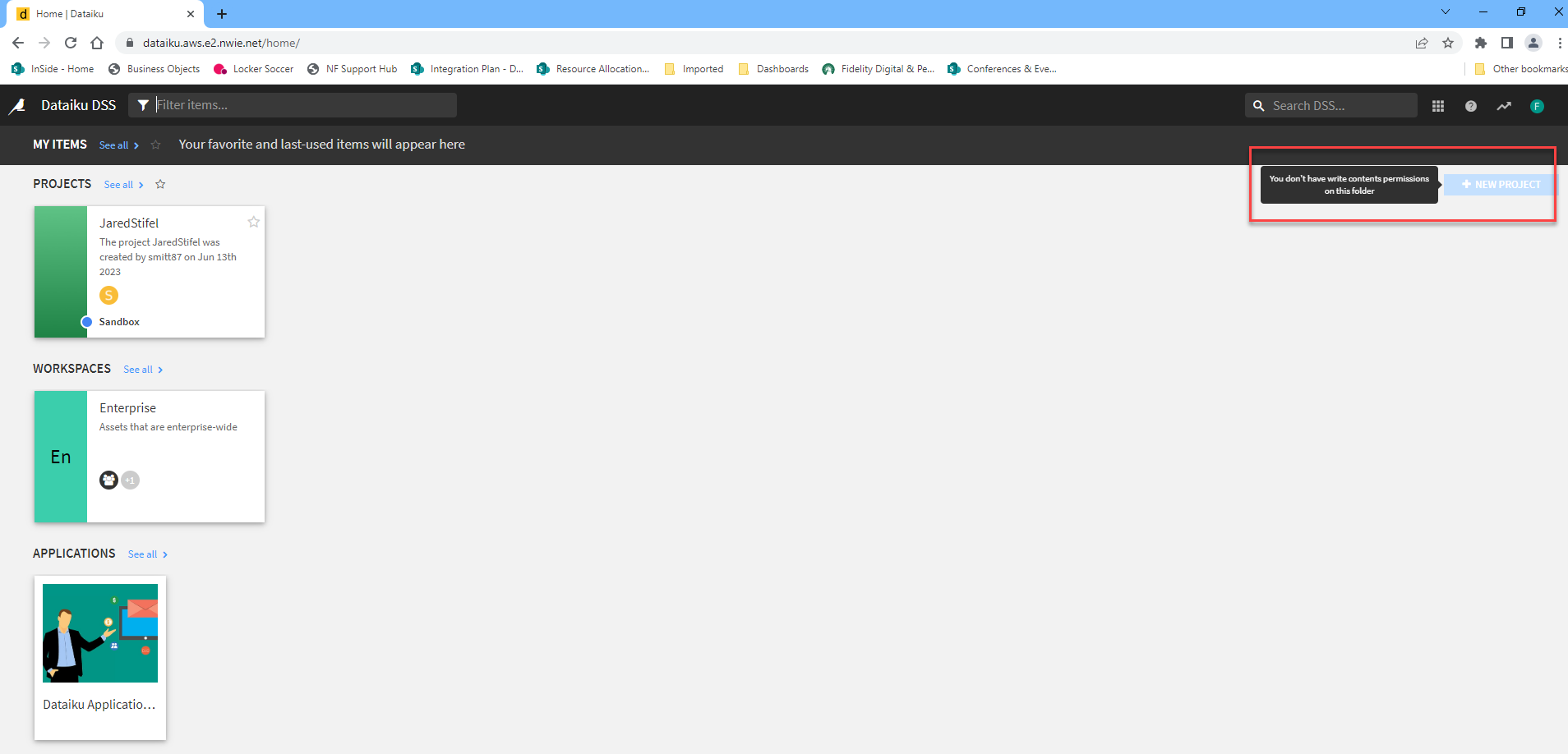Toggle the browser side panel icon
This screenshot has height=754, width=1568.
1507,43
